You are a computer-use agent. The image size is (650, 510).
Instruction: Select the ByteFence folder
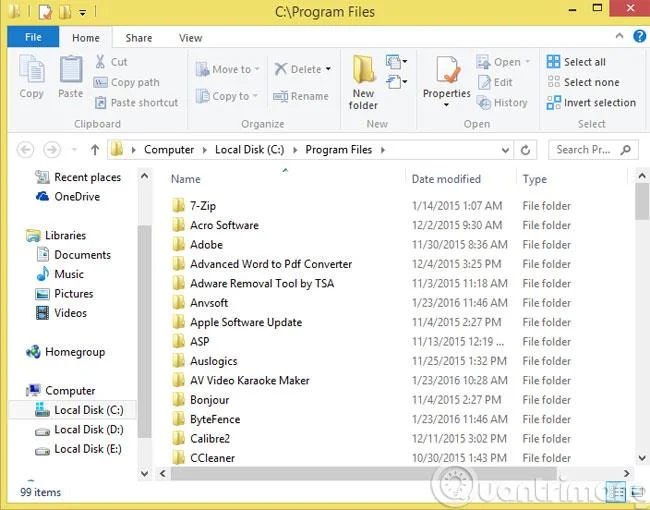pos(215,419)
